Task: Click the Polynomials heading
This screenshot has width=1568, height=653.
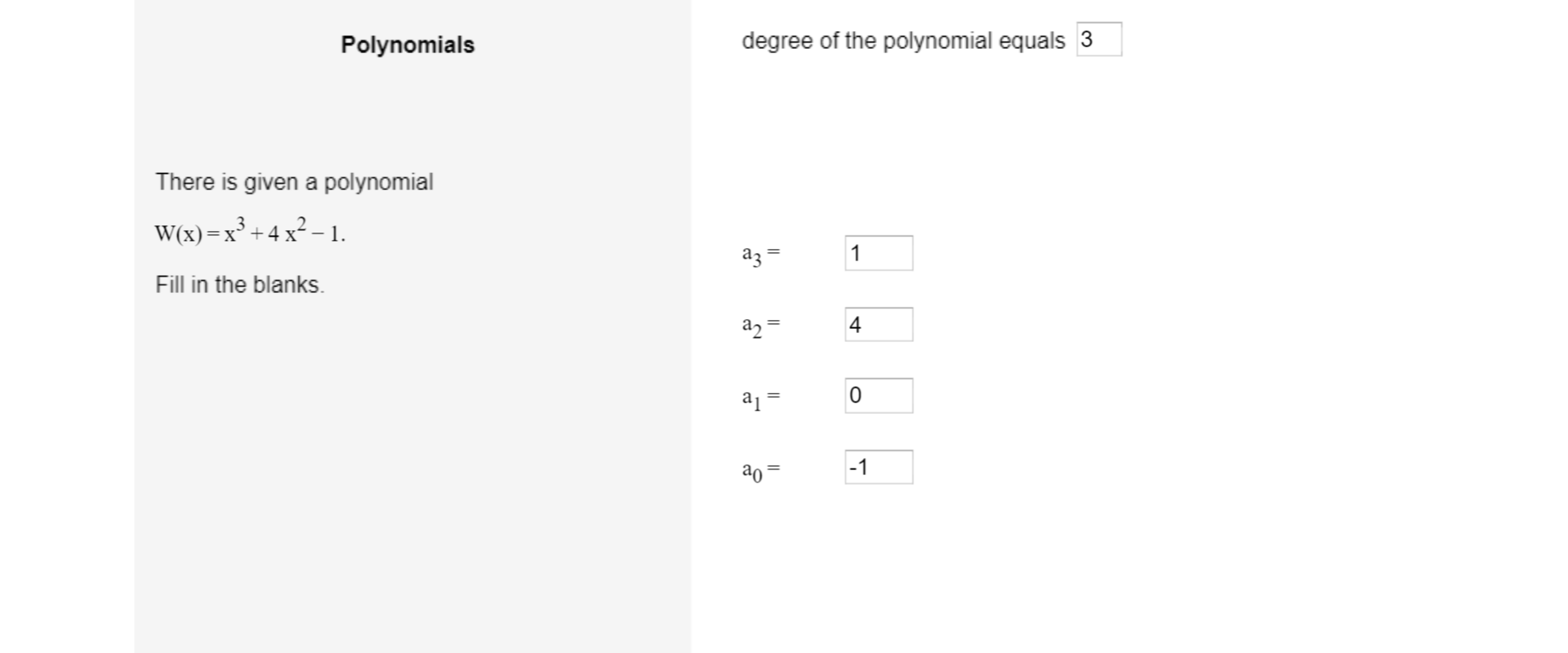Action: (407, 45)
